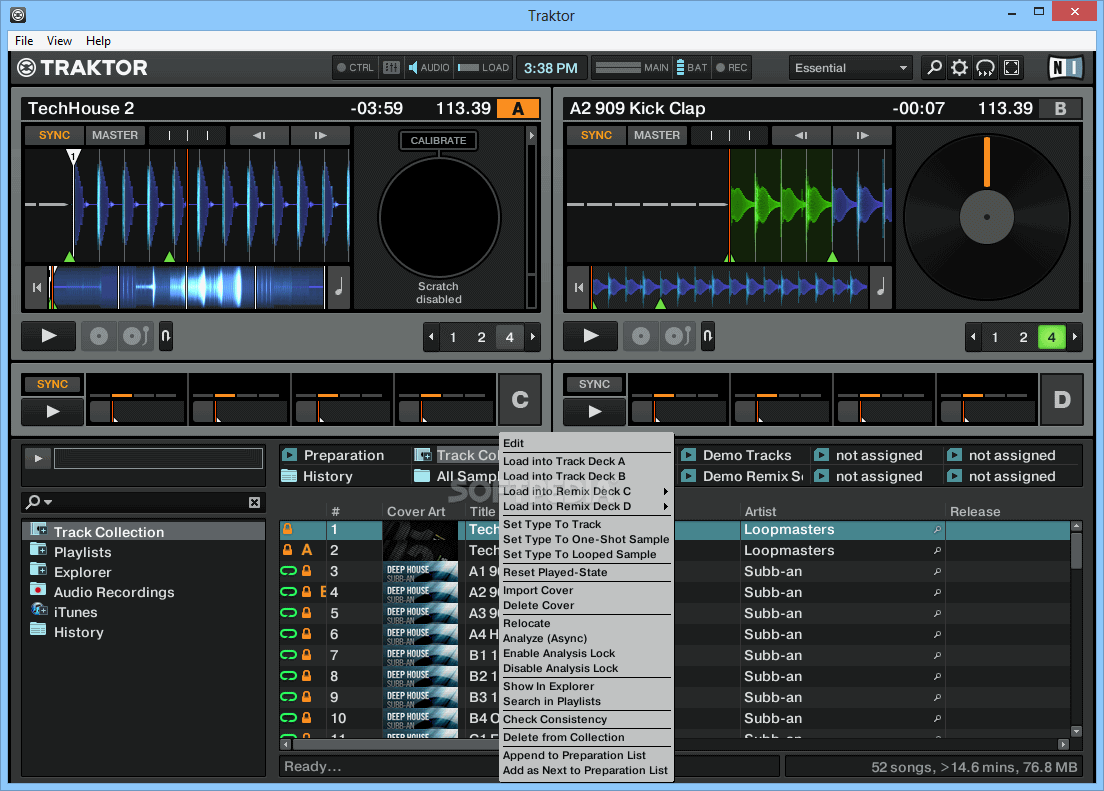1104x791 pixels.
Task: Click the AUDIO speaker indicator
Action: 429,68
